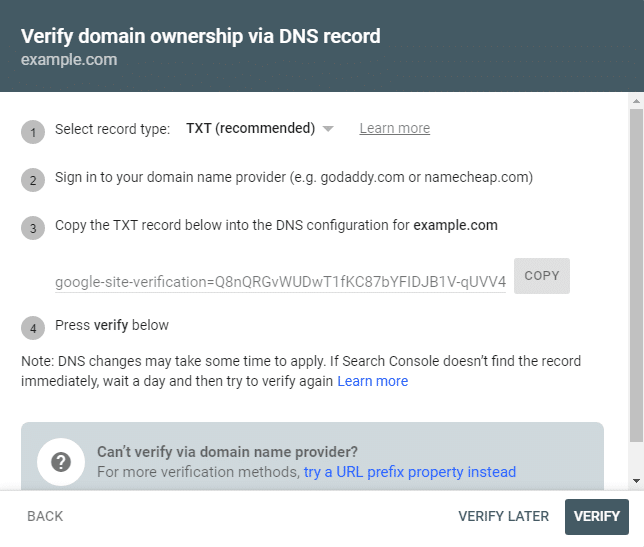The height and width of the screenshot is (547, 644).
Task: Click the step 1 number circle
Action: [x=33, y=131]
